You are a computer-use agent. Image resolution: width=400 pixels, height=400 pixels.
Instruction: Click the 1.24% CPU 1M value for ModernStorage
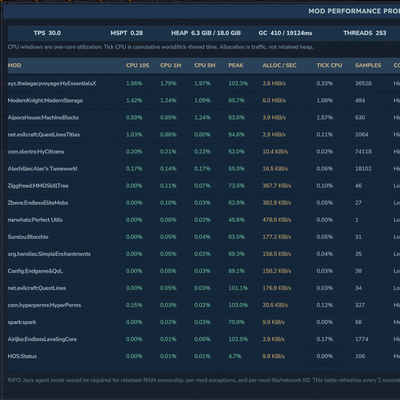pyautogui.click(x=168, y=100)
